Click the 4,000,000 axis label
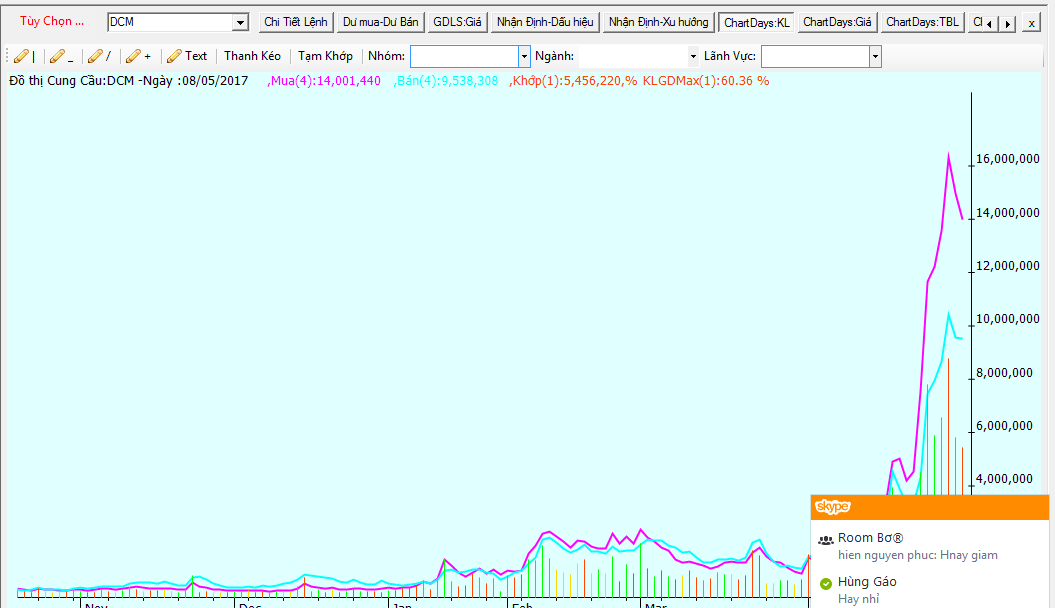This screenshot has width=1055, height=608. click(1004, 479)
